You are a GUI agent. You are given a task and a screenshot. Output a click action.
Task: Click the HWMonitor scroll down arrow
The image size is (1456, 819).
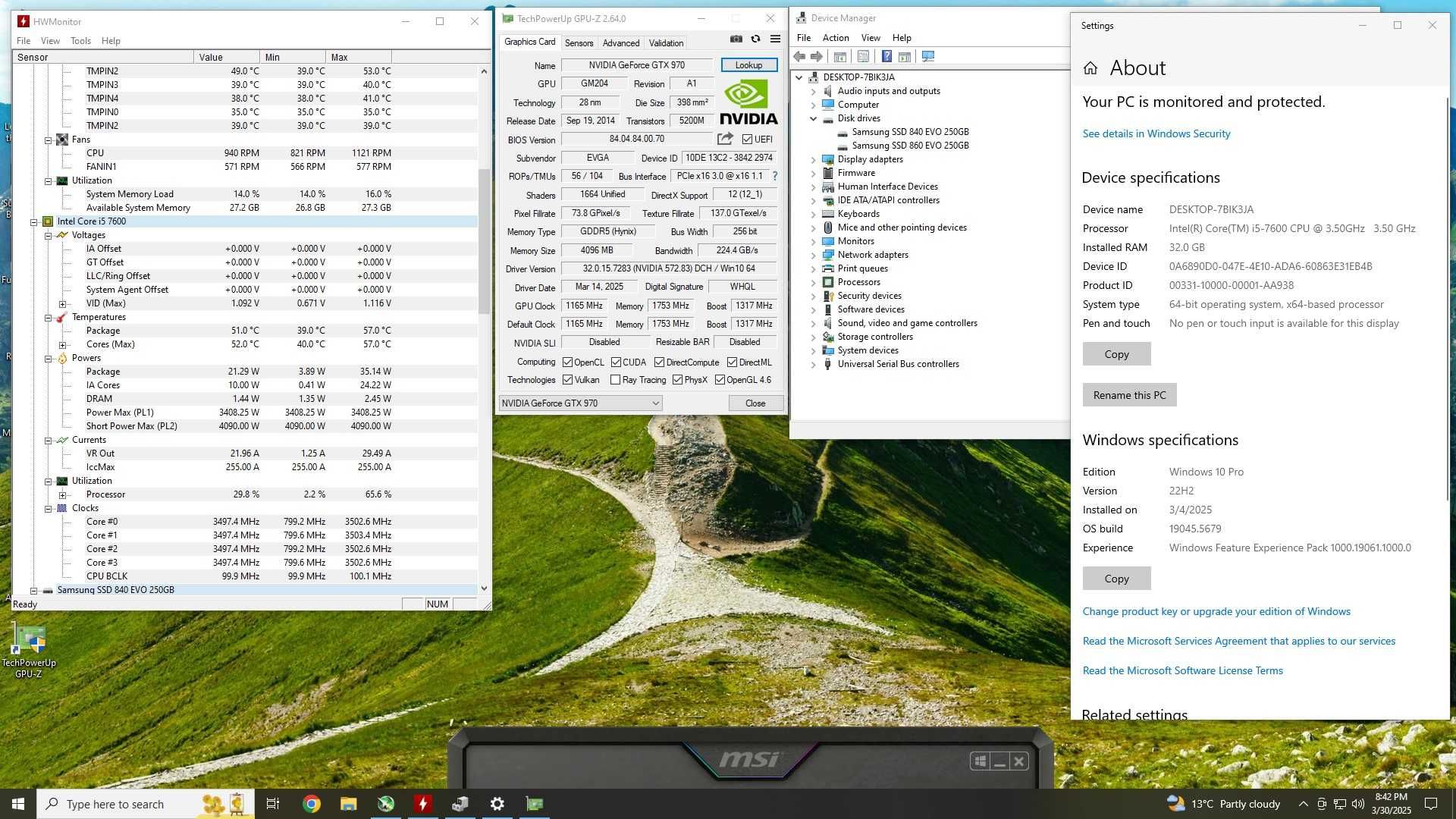(484, 588)
